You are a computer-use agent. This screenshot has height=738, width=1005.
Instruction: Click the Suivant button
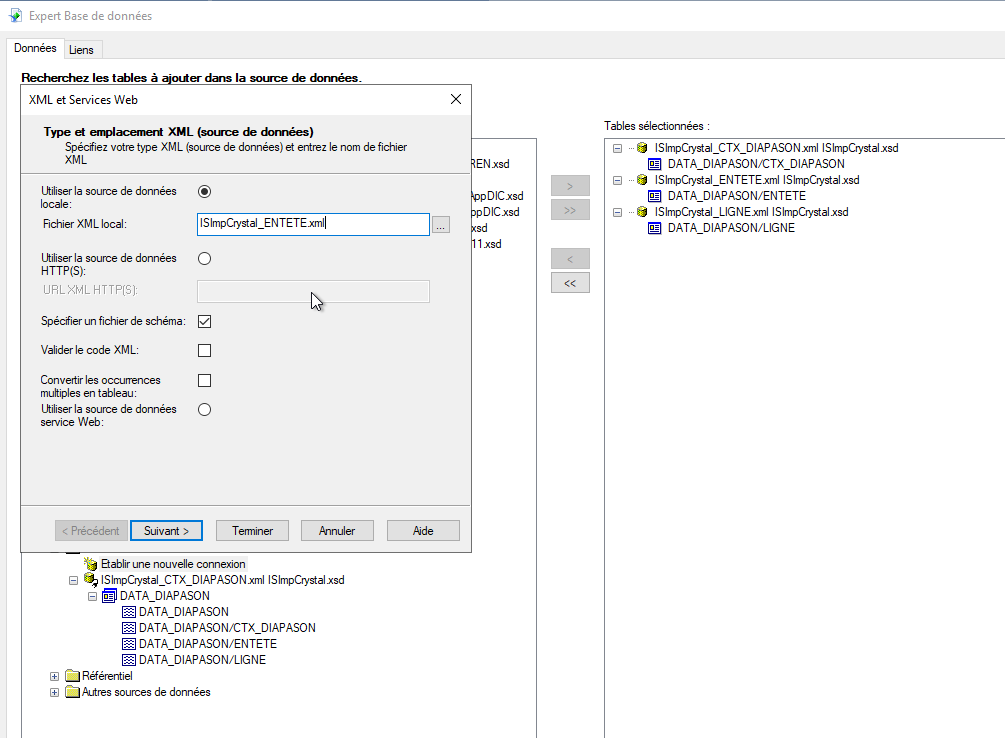click(166, 531)
